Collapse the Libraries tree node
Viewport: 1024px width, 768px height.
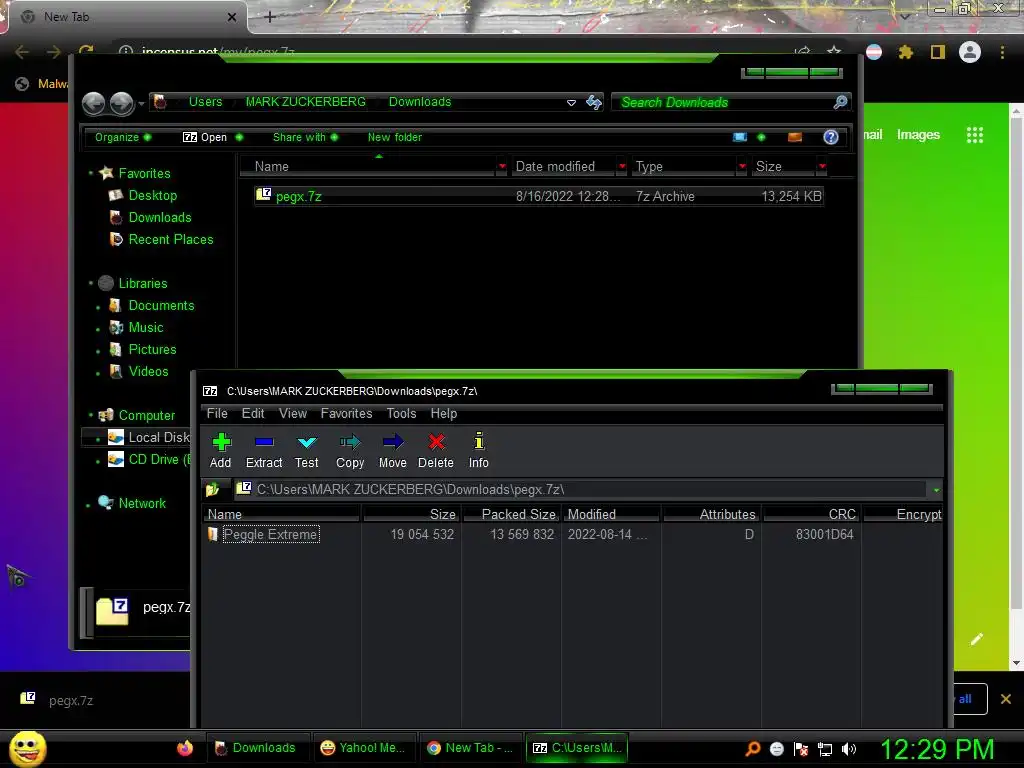(90, 283)
